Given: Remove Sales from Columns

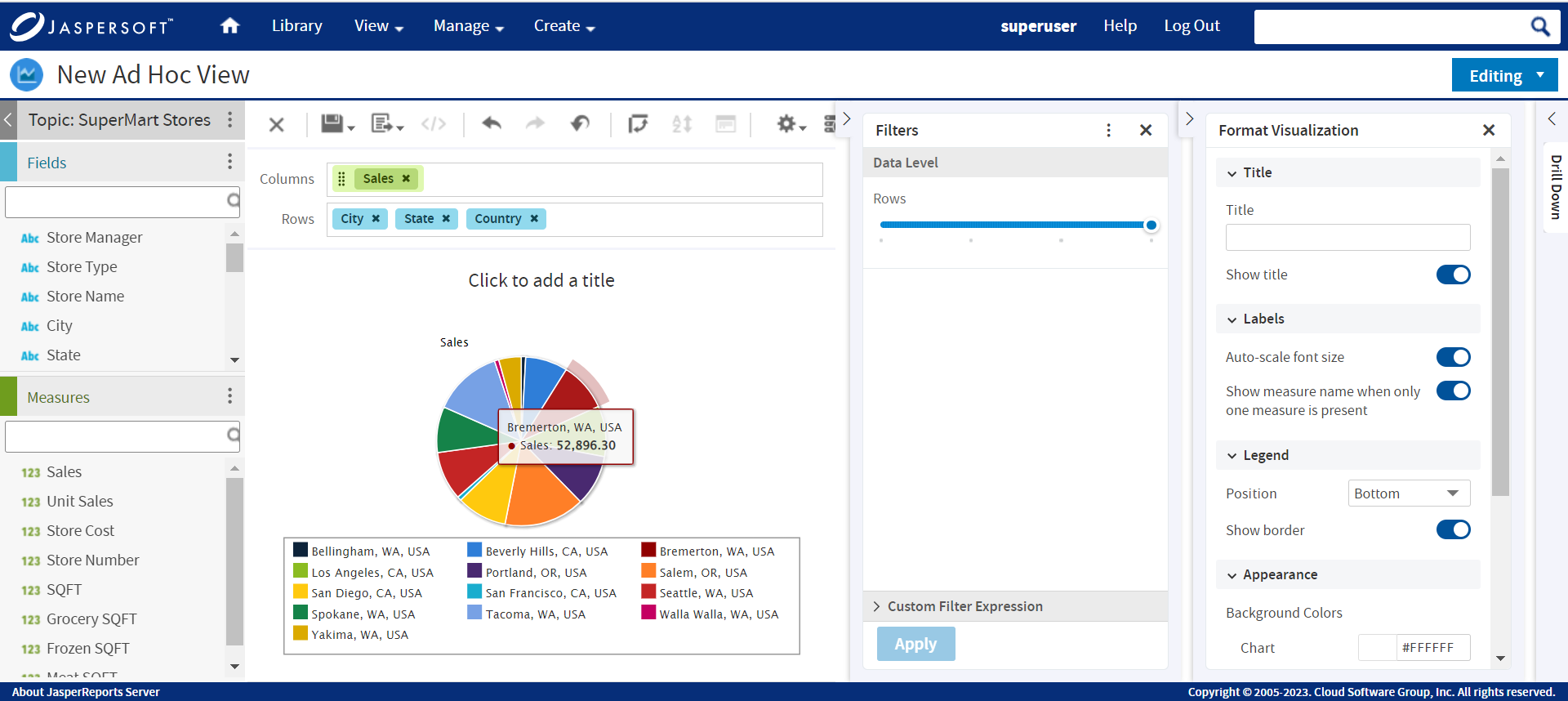Looking at the screenshot, I should [406, 178].
